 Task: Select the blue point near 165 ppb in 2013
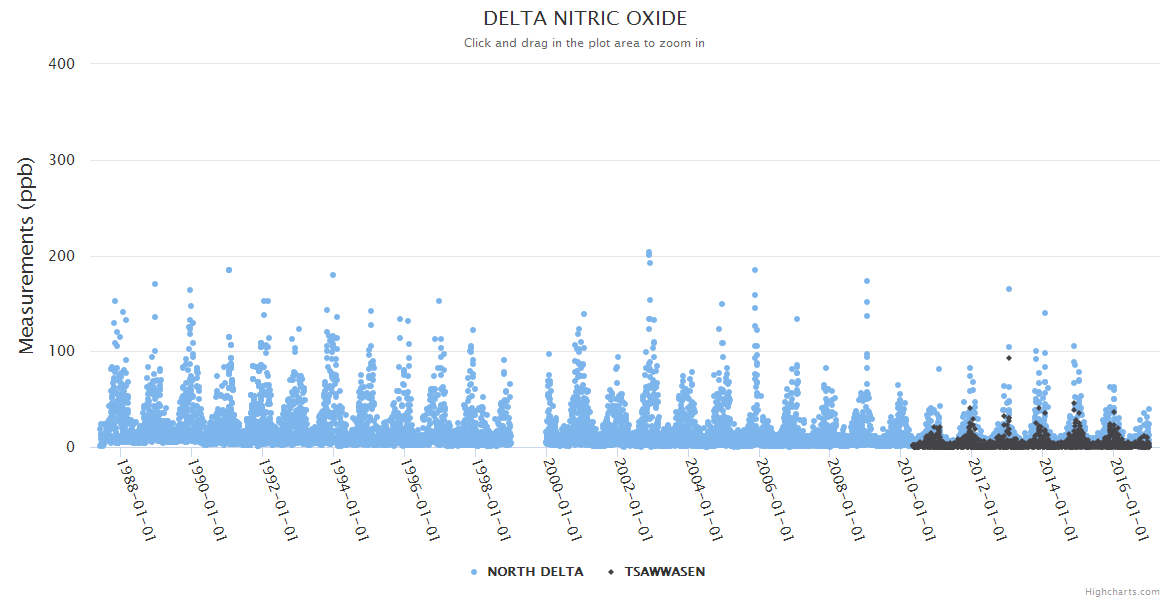(x=1009, y=289)
